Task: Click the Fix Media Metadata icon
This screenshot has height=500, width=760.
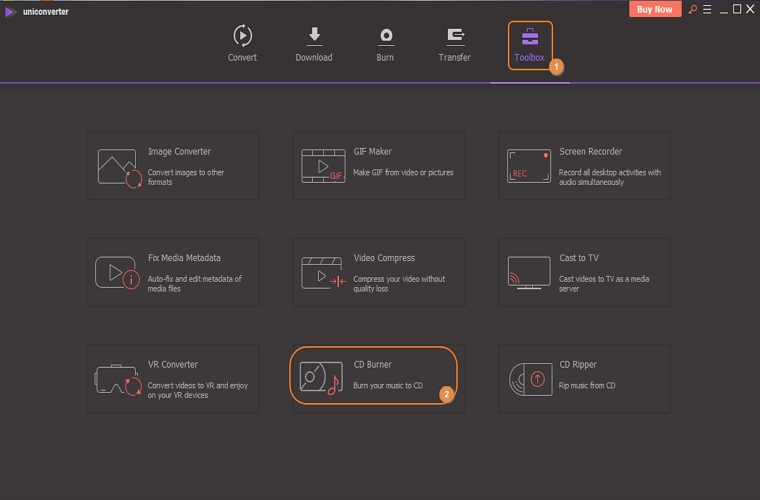Action: click(x=117, y=273)
